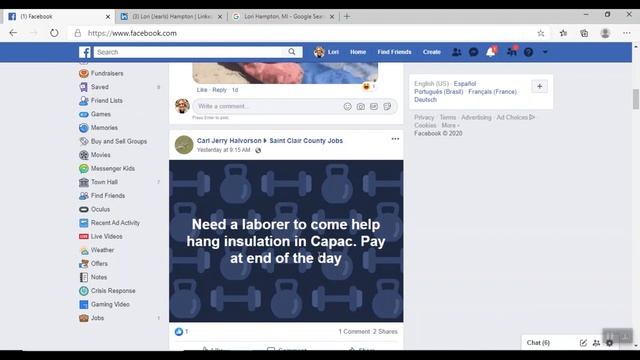
Task: Open the Crisis Response icon
Action: (84, 291)
